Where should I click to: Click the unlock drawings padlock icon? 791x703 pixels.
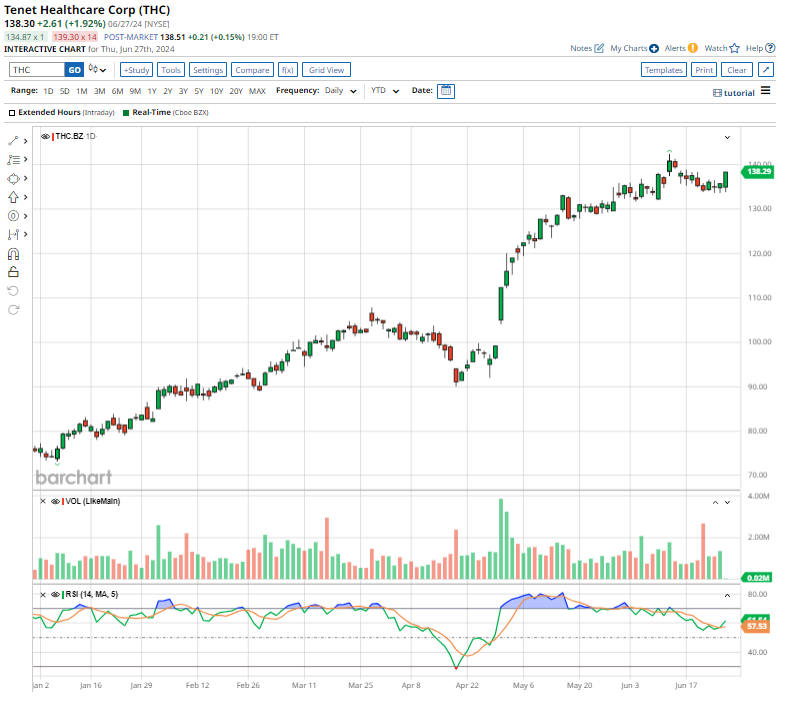(x=13, y=272)
